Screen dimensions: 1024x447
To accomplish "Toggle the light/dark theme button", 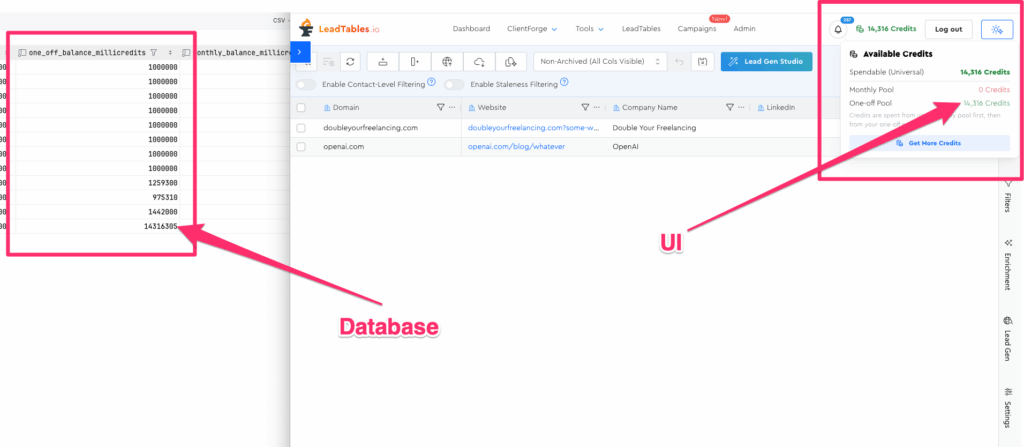I will [x=997, y=30].
